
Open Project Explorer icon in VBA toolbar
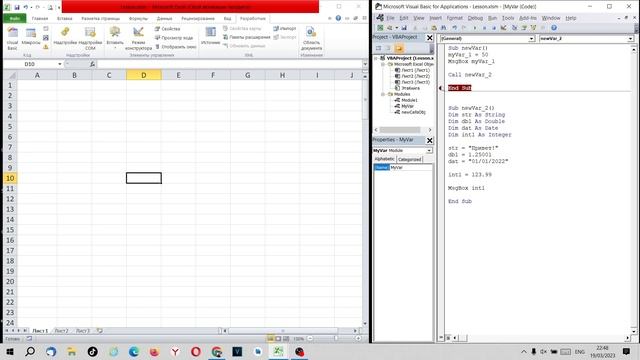pyautogui.click(x=514, y=28)
